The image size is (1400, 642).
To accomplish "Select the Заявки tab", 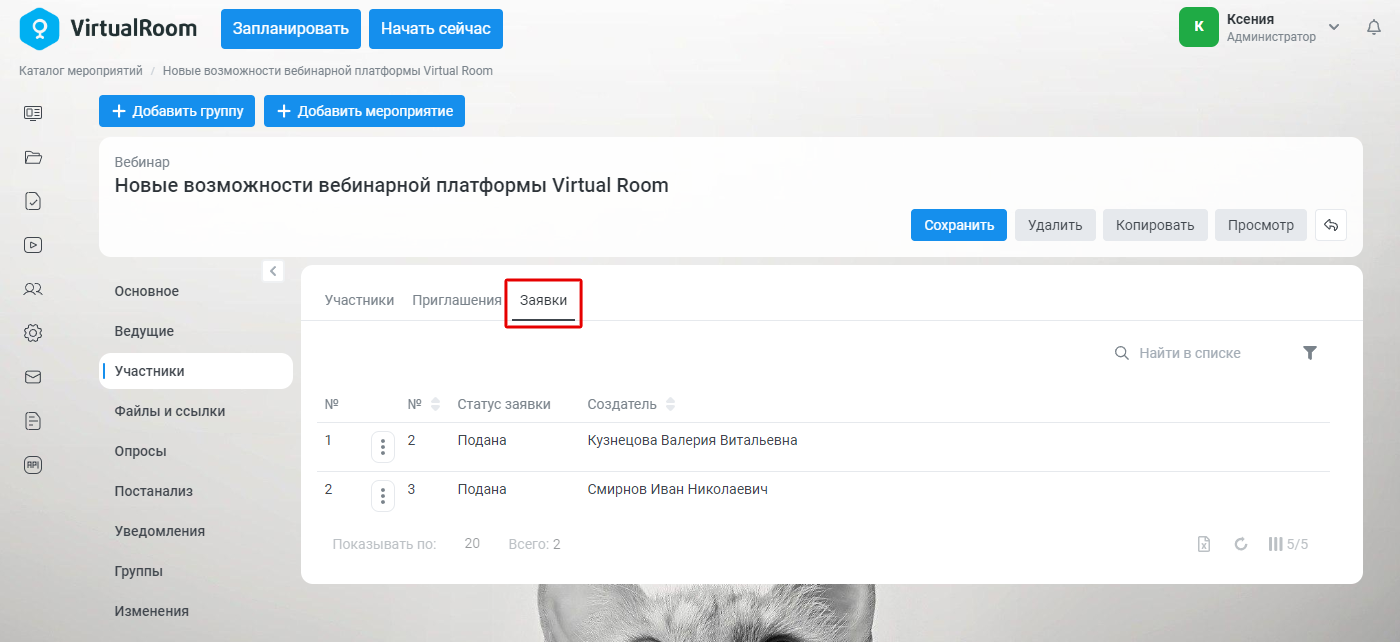I will point(544,300).
